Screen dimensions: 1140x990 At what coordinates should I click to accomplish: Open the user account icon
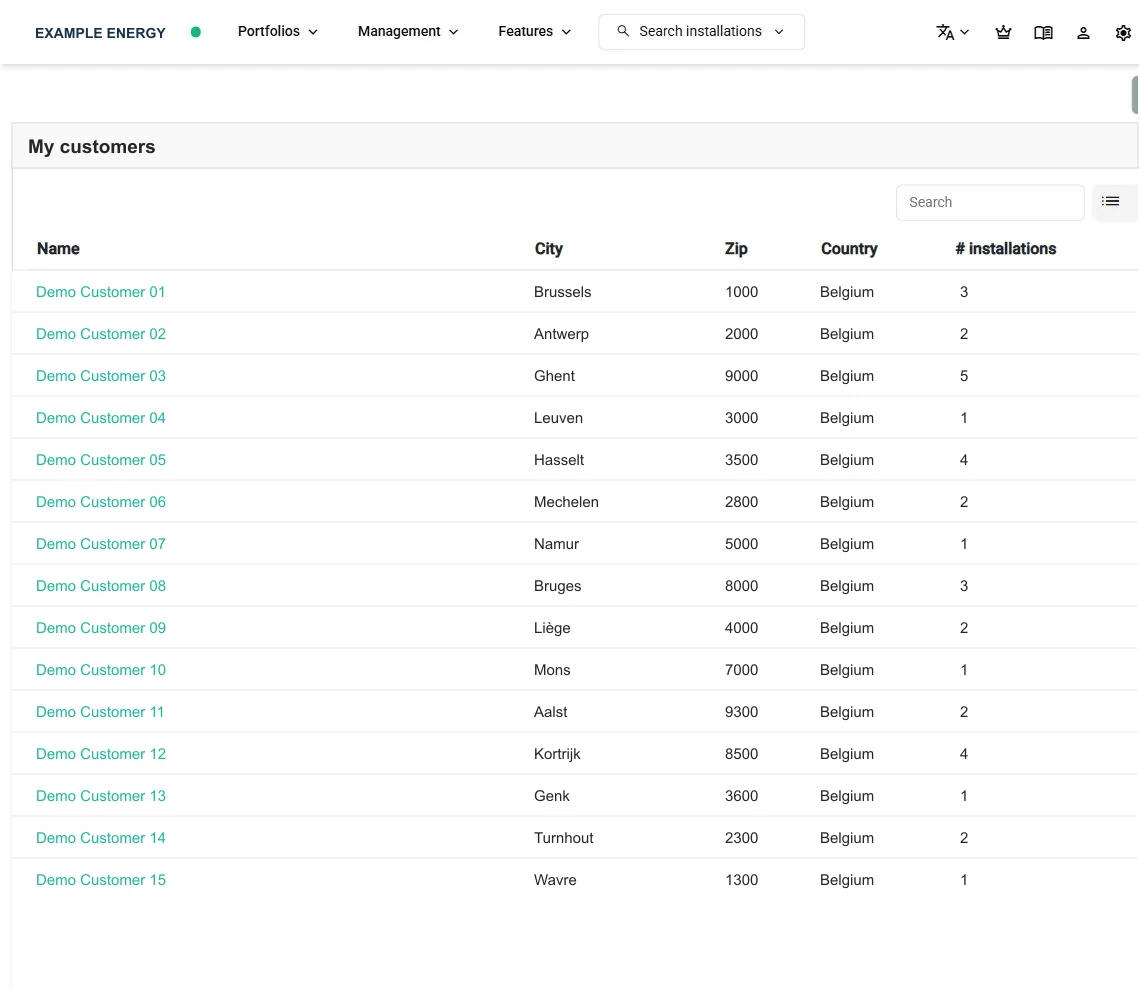coord(1083,33)
